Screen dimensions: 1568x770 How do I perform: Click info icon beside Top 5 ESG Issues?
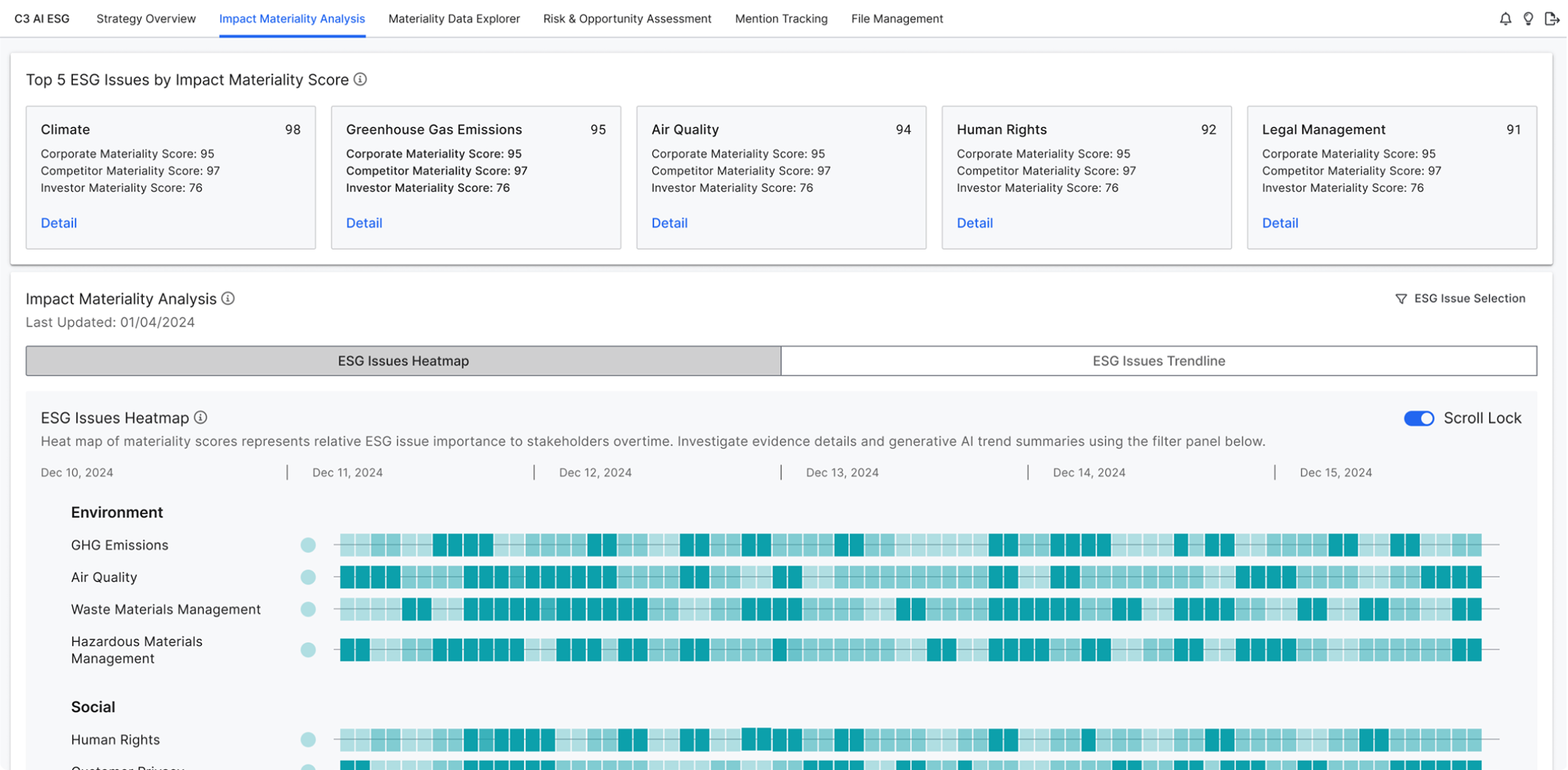pos(360,79)
